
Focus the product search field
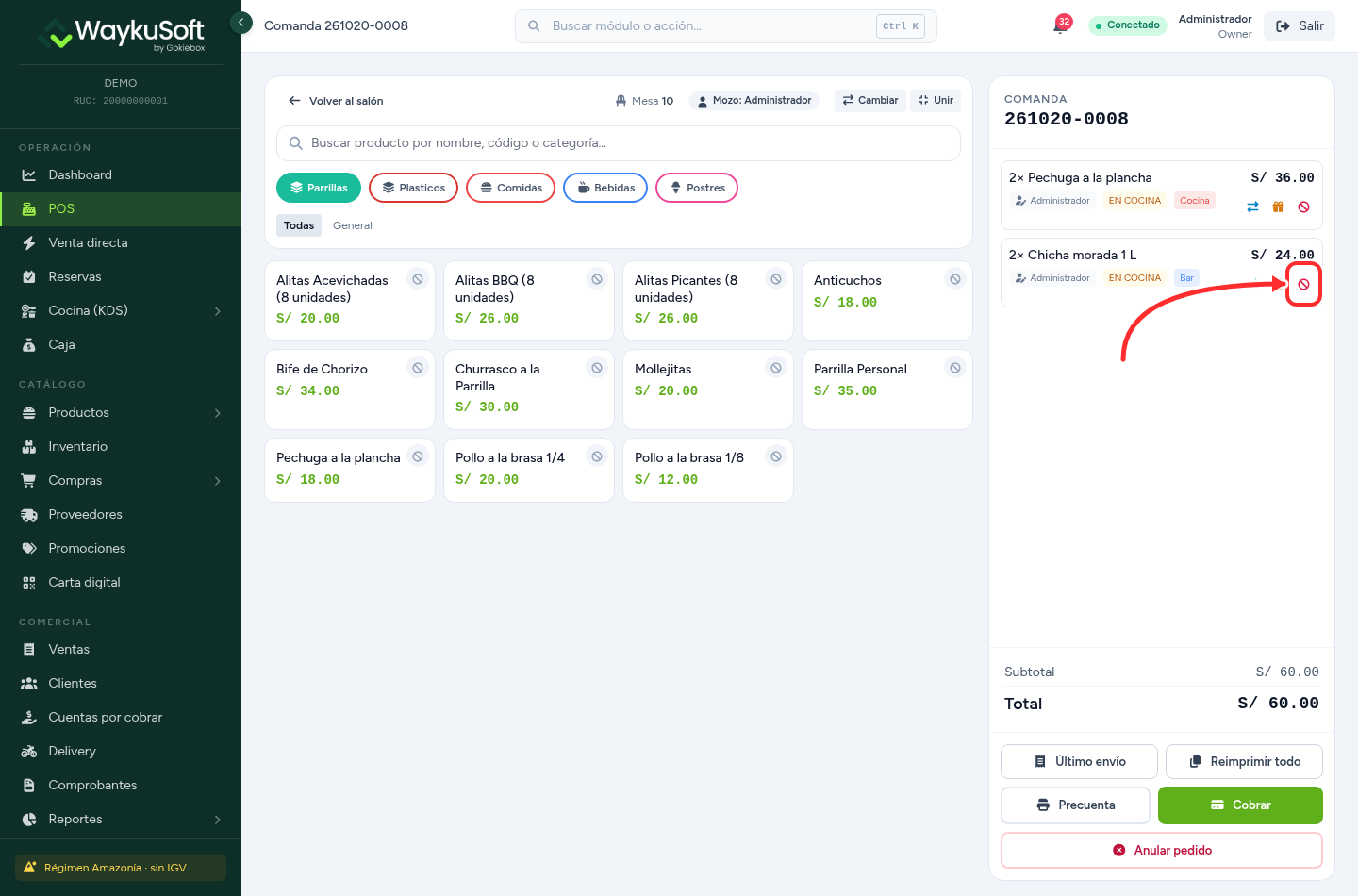point(619,143)
